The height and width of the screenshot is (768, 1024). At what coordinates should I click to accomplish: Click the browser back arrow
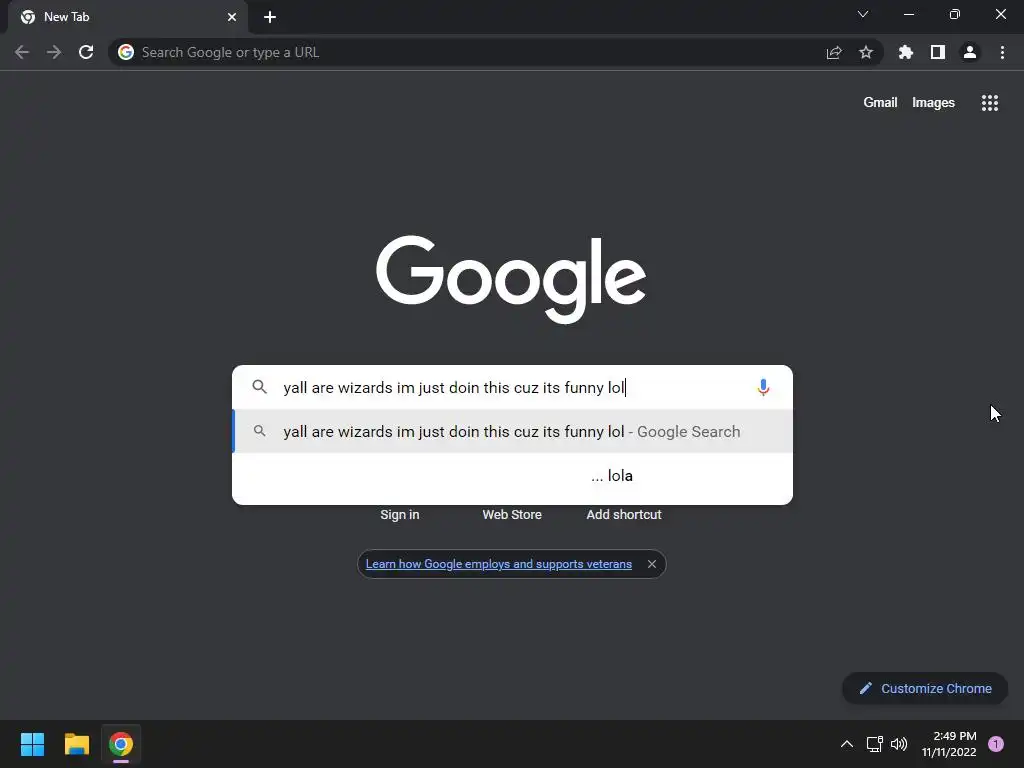tap(22, 52)
